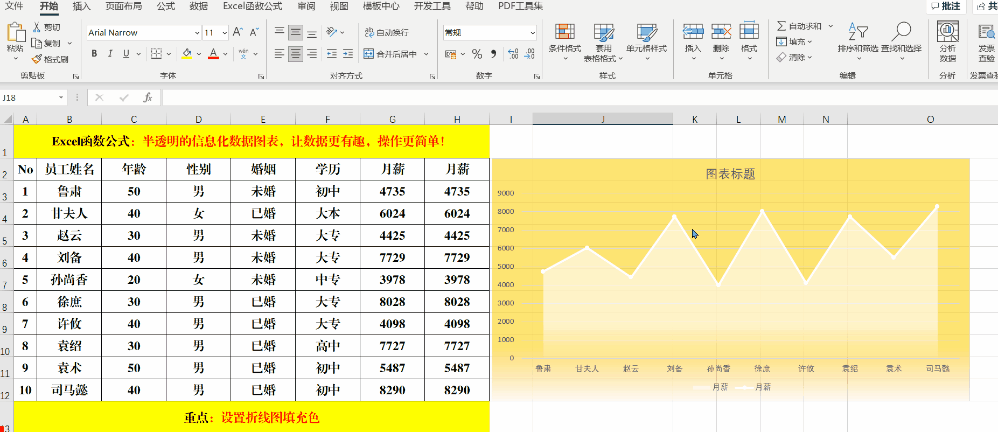Switch to the Insert (插入) tab
The image size is (998, 432).
tap(81, 6)
